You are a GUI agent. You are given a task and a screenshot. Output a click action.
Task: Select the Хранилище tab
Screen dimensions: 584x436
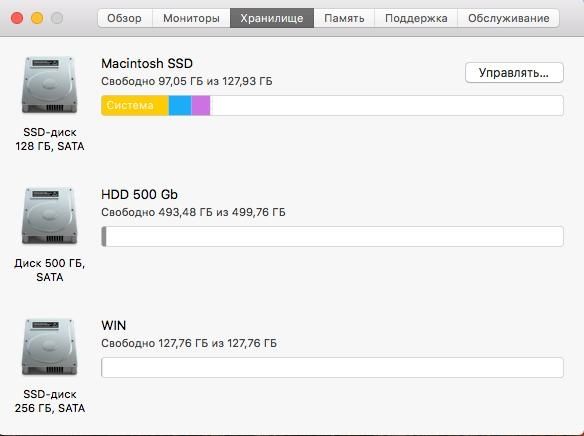[272, 18]
